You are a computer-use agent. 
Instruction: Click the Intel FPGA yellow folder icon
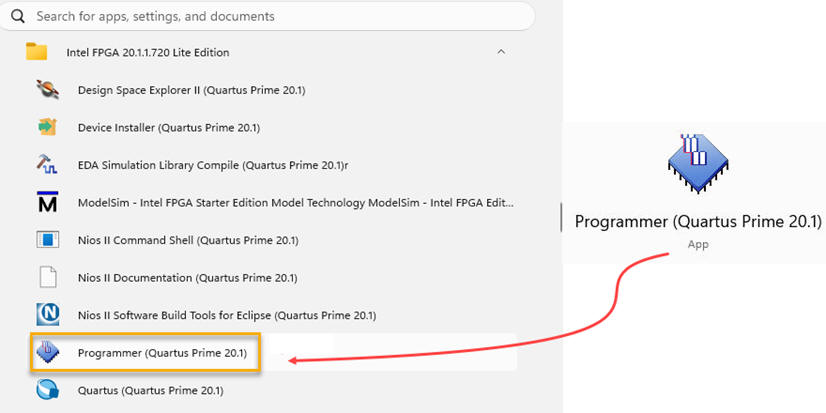point(36,52)
